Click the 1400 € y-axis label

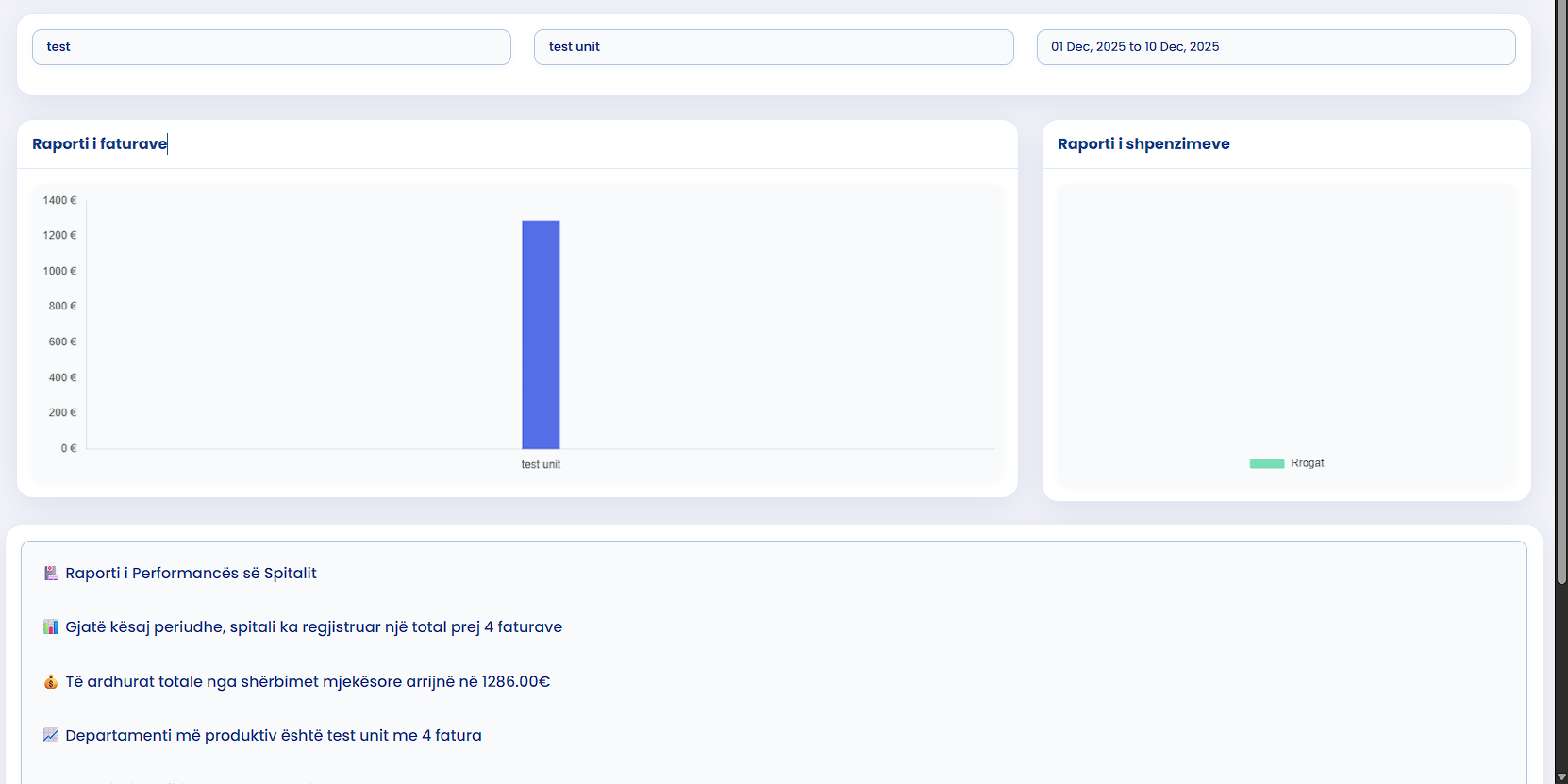[59, 201]
